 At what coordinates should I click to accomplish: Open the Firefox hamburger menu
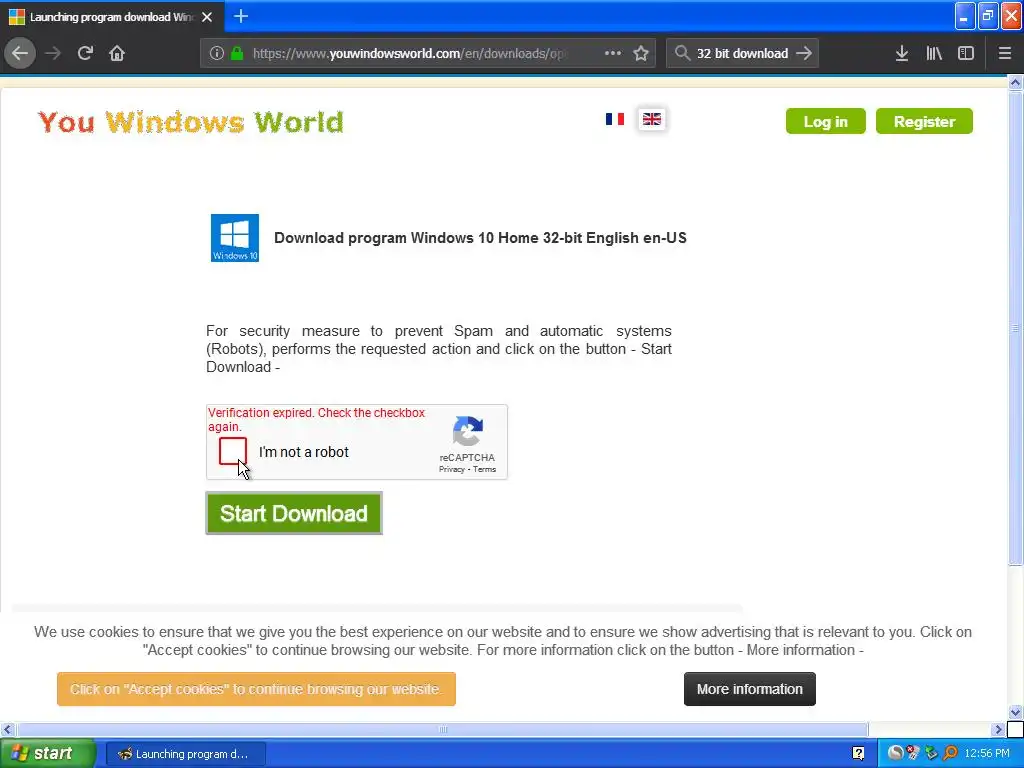[1005, 53]
